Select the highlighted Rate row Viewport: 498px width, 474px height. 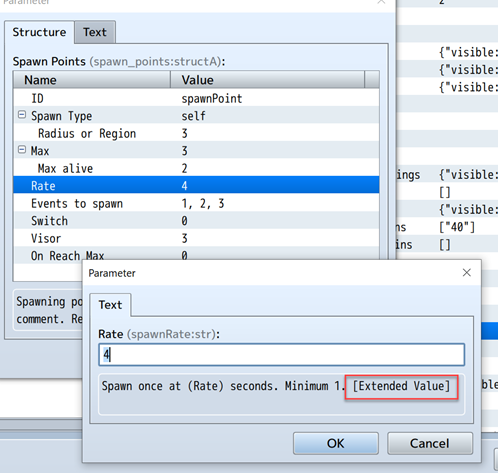click(x=196, y=185)
